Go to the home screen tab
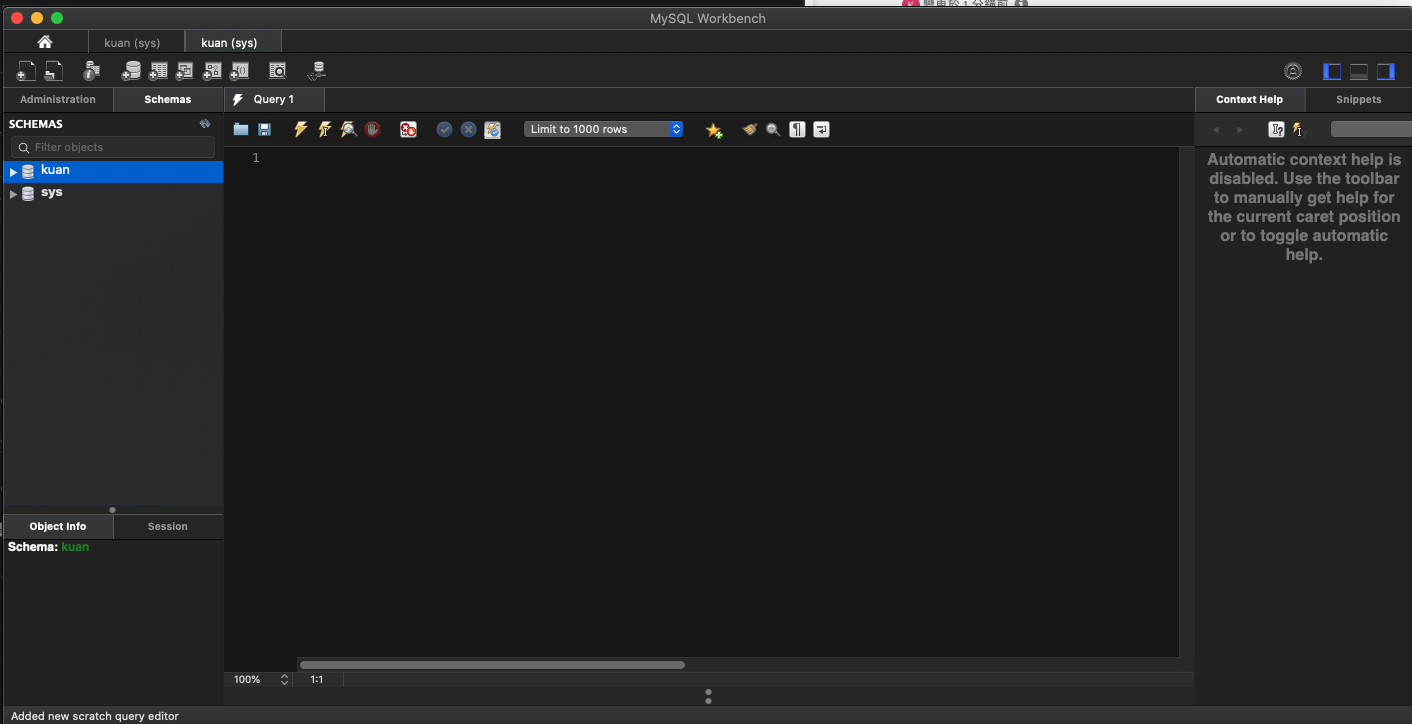This screenshot has width=1412, height=724. click(45, 42)
